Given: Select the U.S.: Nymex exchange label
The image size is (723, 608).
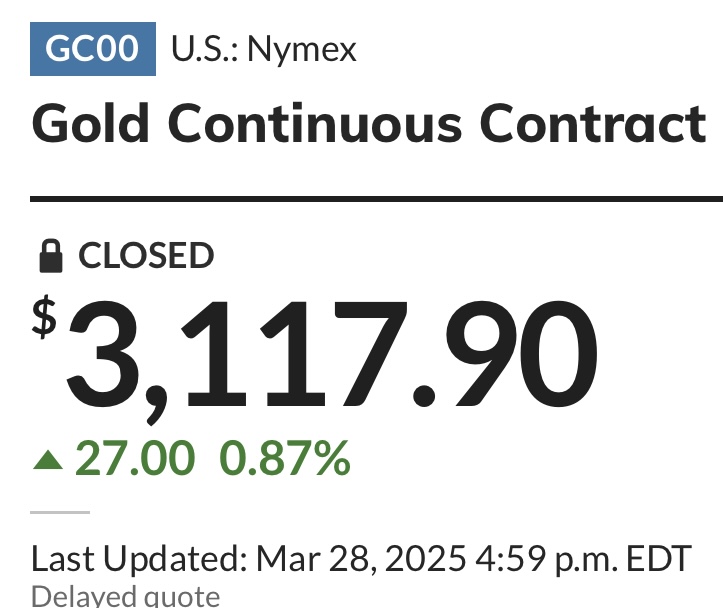Looking at the screenshot, I should point(264,49).
